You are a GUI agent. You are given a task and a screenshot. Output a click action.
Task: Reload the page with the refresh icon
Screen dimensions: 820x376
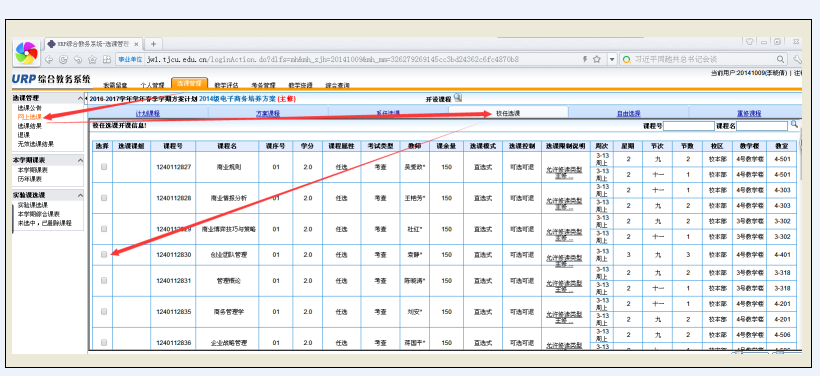pyautogui.click(x=63, y=60)
